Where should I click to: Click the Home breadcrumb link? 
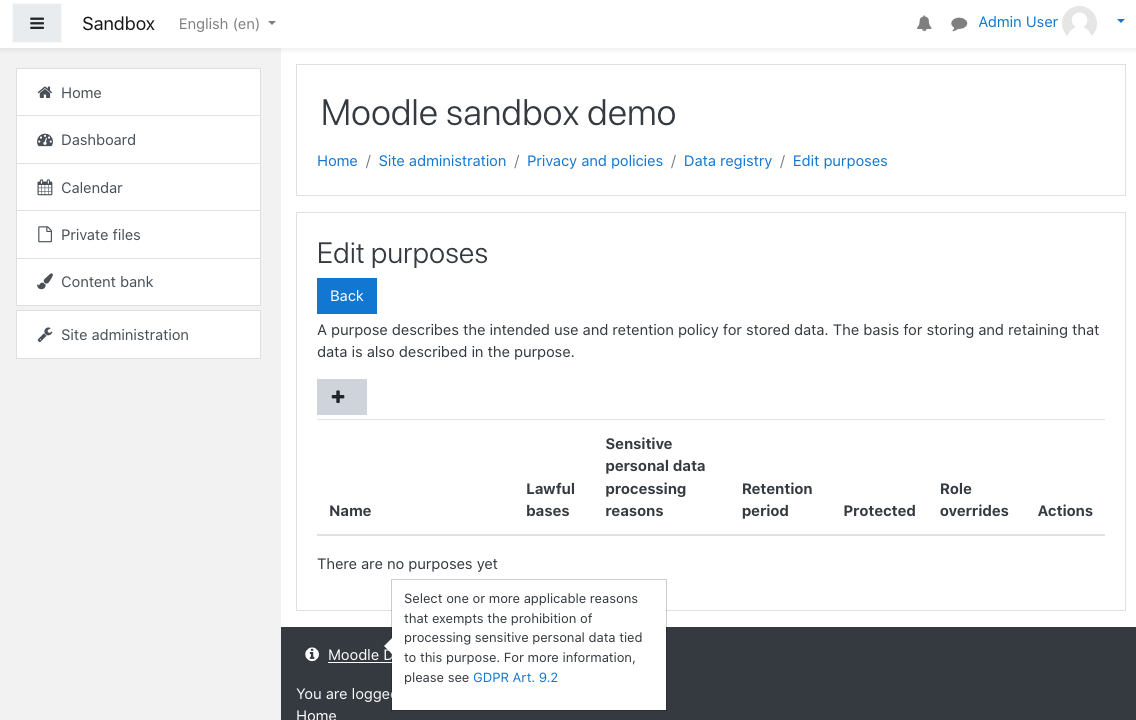click(337, 161)
